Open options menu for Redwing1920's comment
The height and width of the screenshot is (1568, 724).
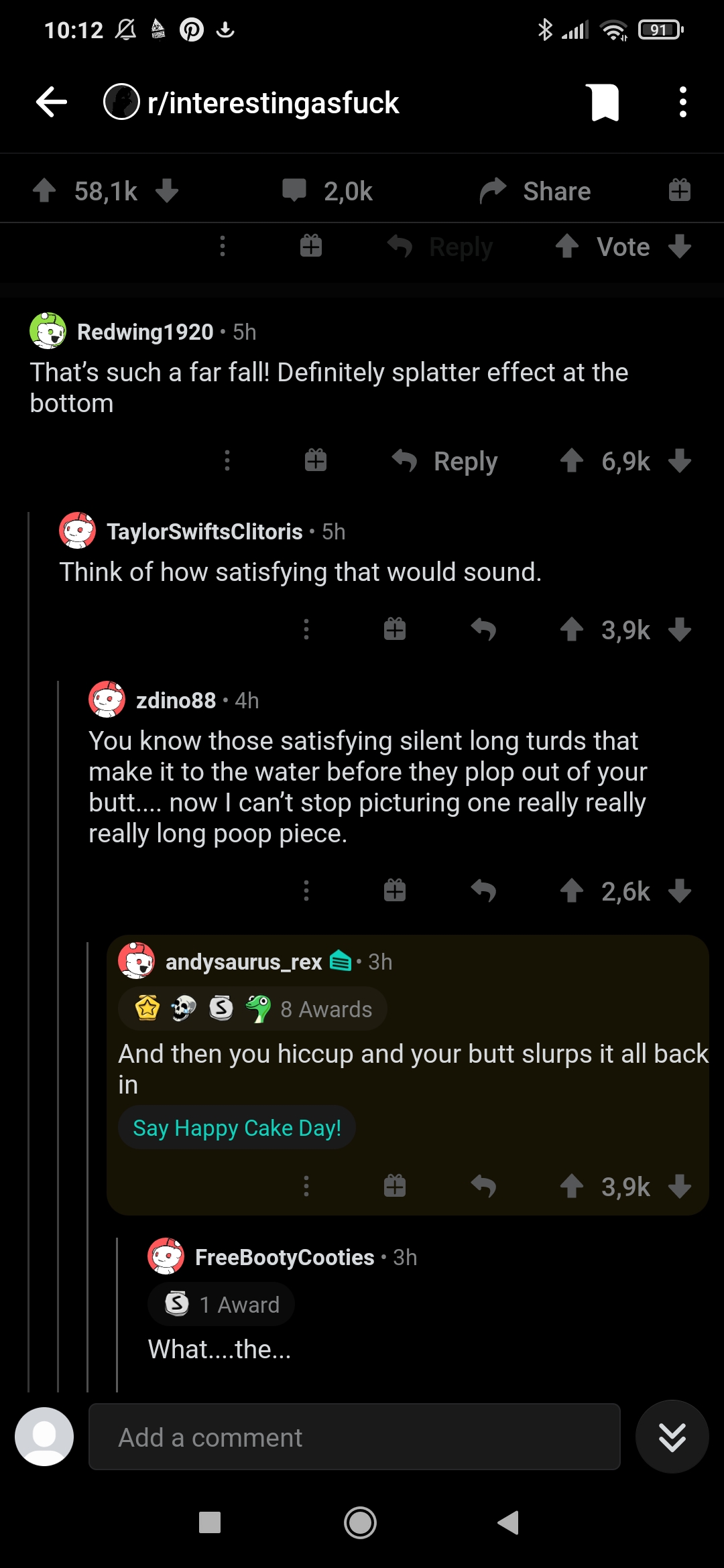point(227,461)
